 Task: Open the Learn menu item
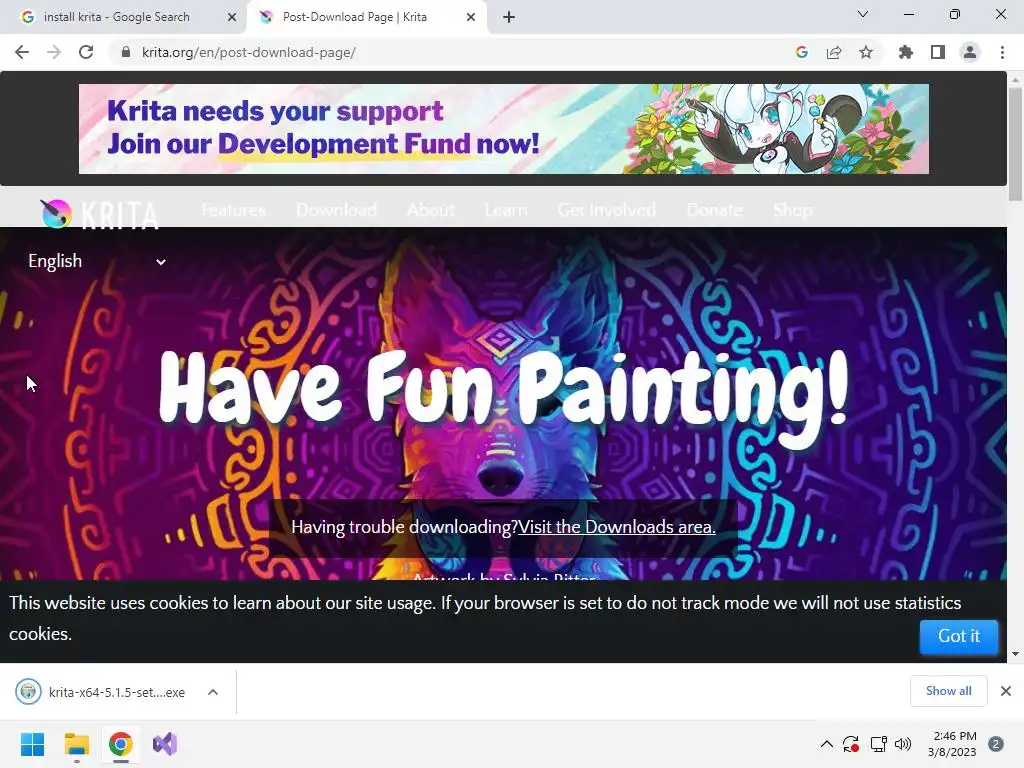point(506,210)
